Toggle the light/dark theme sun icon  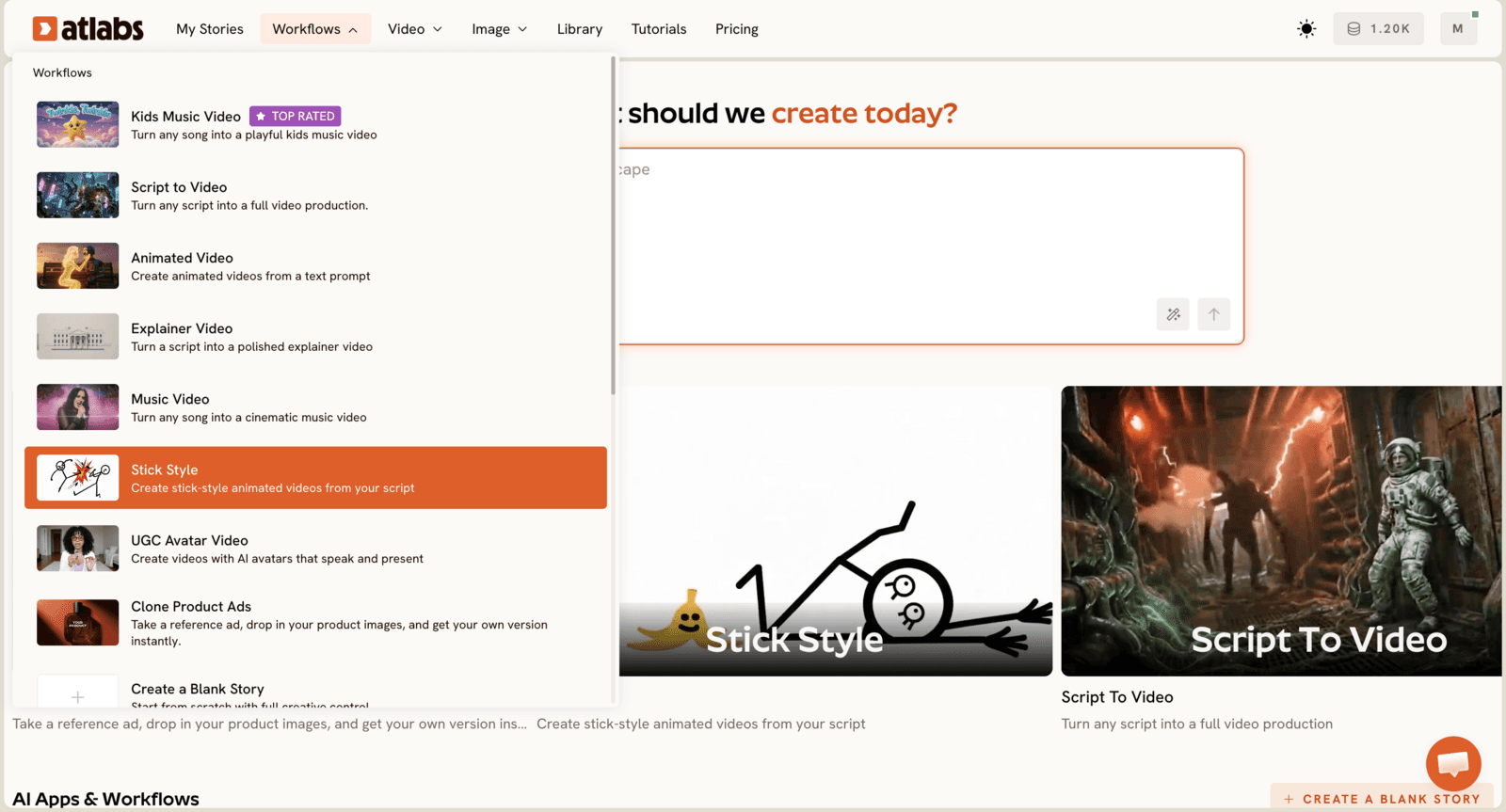pos(1306,29)
